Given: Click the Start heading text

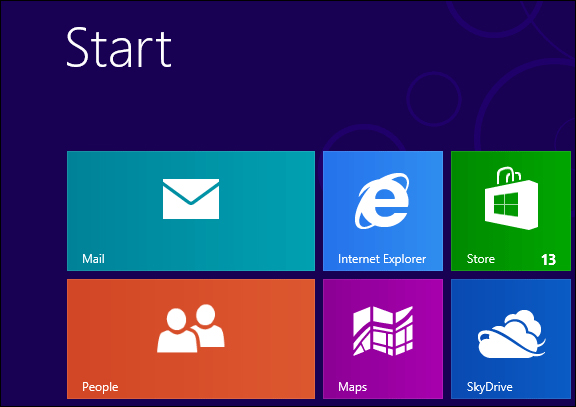Looking at the screenshot, I should click(x=119, y=47).
